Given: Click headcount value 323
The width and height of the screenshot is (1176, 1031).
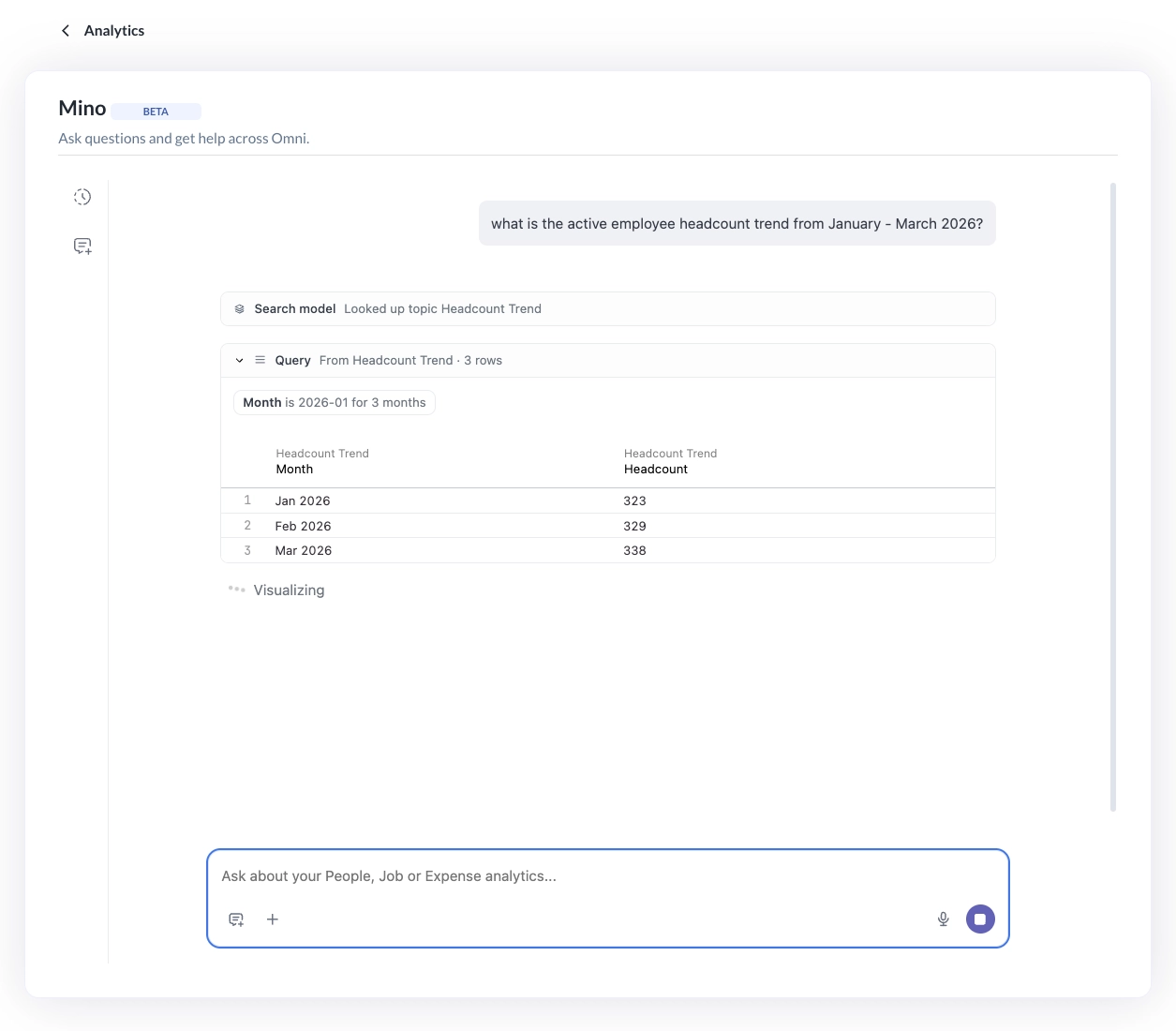Looking at the screenshot, I should coord(634,501).
